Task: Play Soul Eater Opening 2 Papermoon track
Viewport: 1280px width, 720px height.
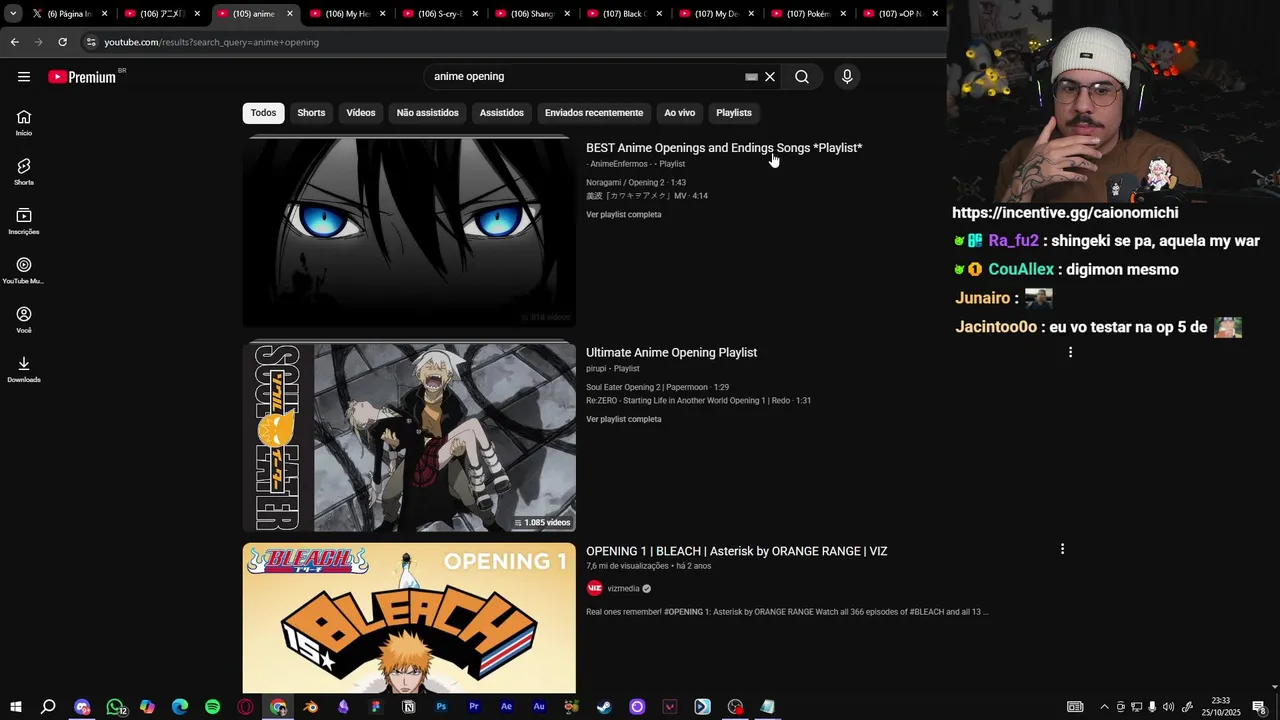Action: click(x=657, y=387)
